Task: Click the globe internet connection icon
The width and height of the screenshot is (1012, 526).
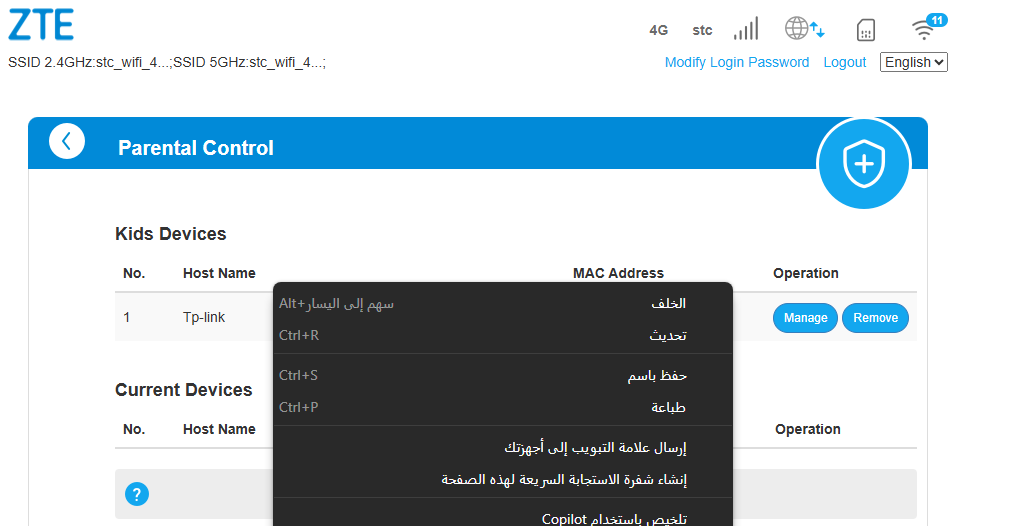Action: point(803,29)
